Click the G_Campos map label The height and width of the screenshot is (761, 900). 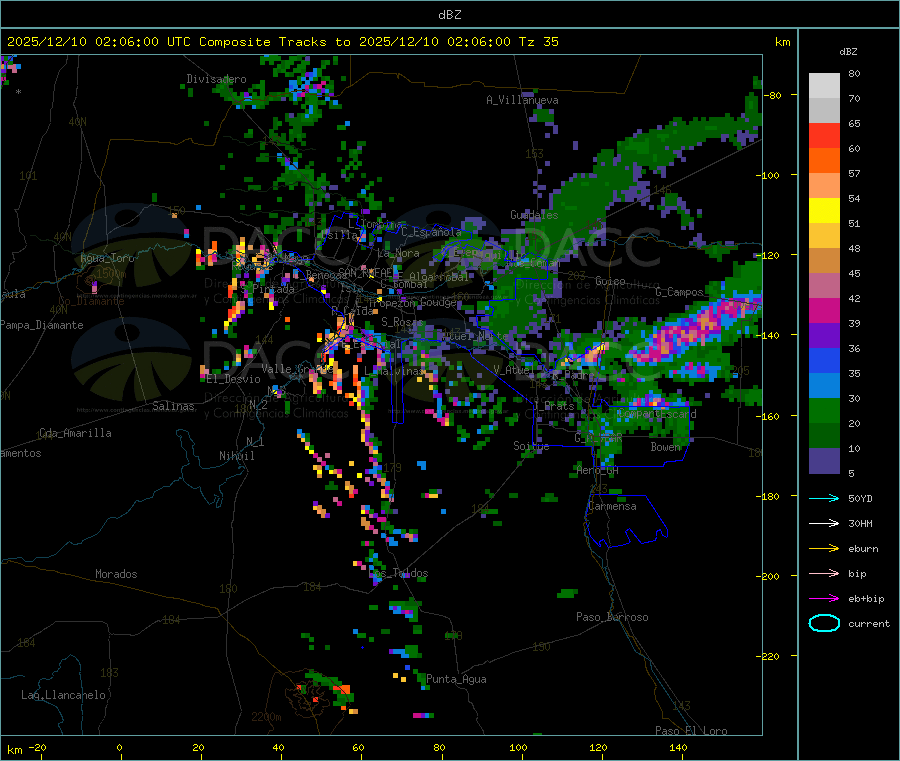679,292
